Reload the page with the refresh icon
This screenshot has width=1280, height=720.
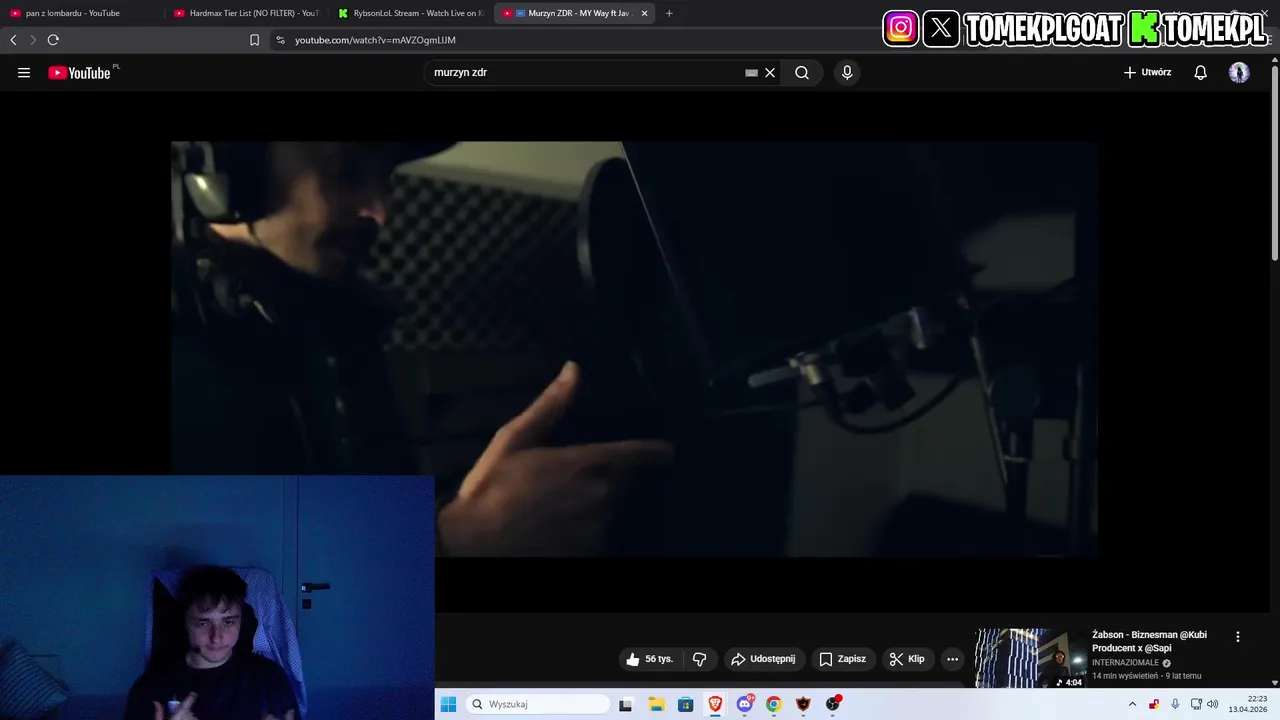53,40
